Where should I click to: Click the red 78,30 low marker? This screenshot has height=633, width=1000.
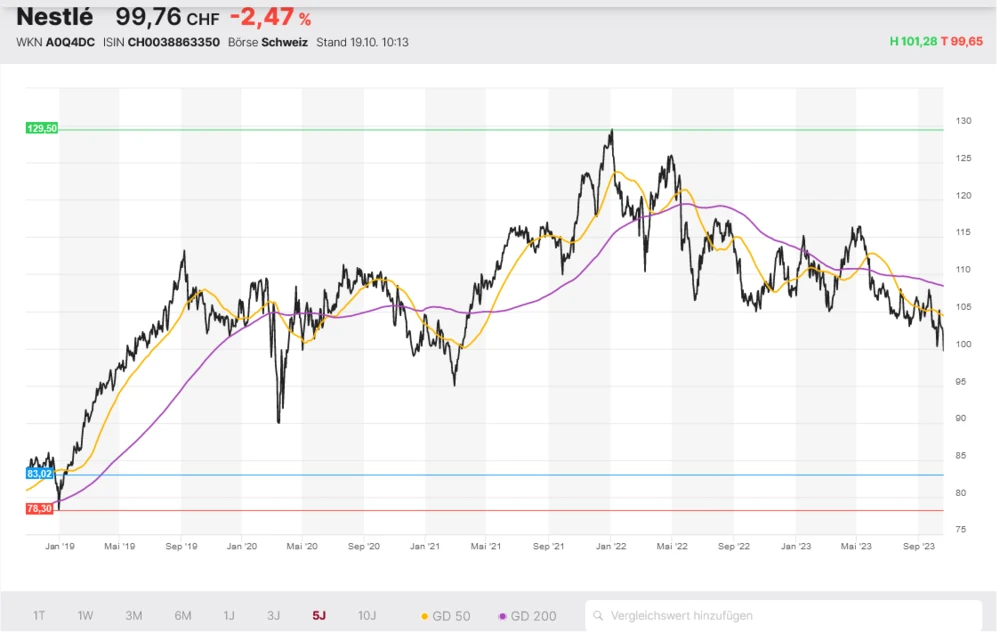coord(39,508)
